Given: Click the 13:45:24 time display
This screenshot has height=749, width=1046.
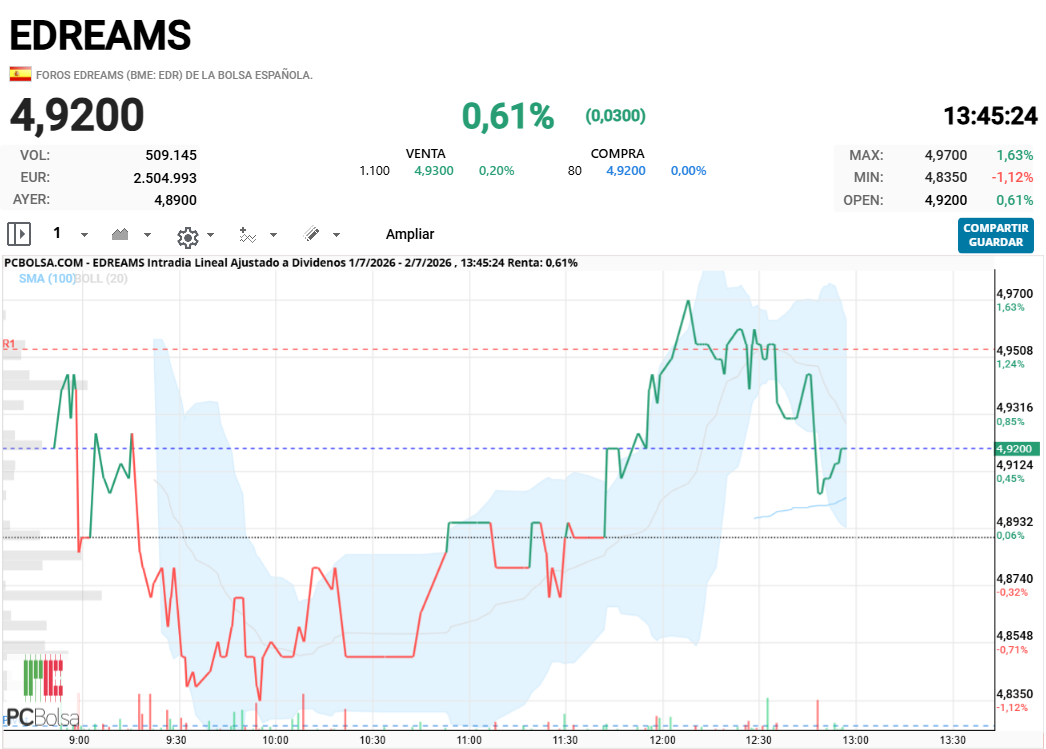Looking at the screenshot, I should point(990,116).
